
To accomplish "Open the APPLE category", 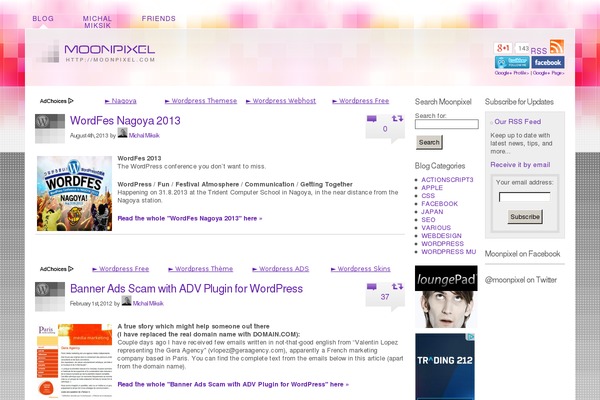I will [432, 188].
